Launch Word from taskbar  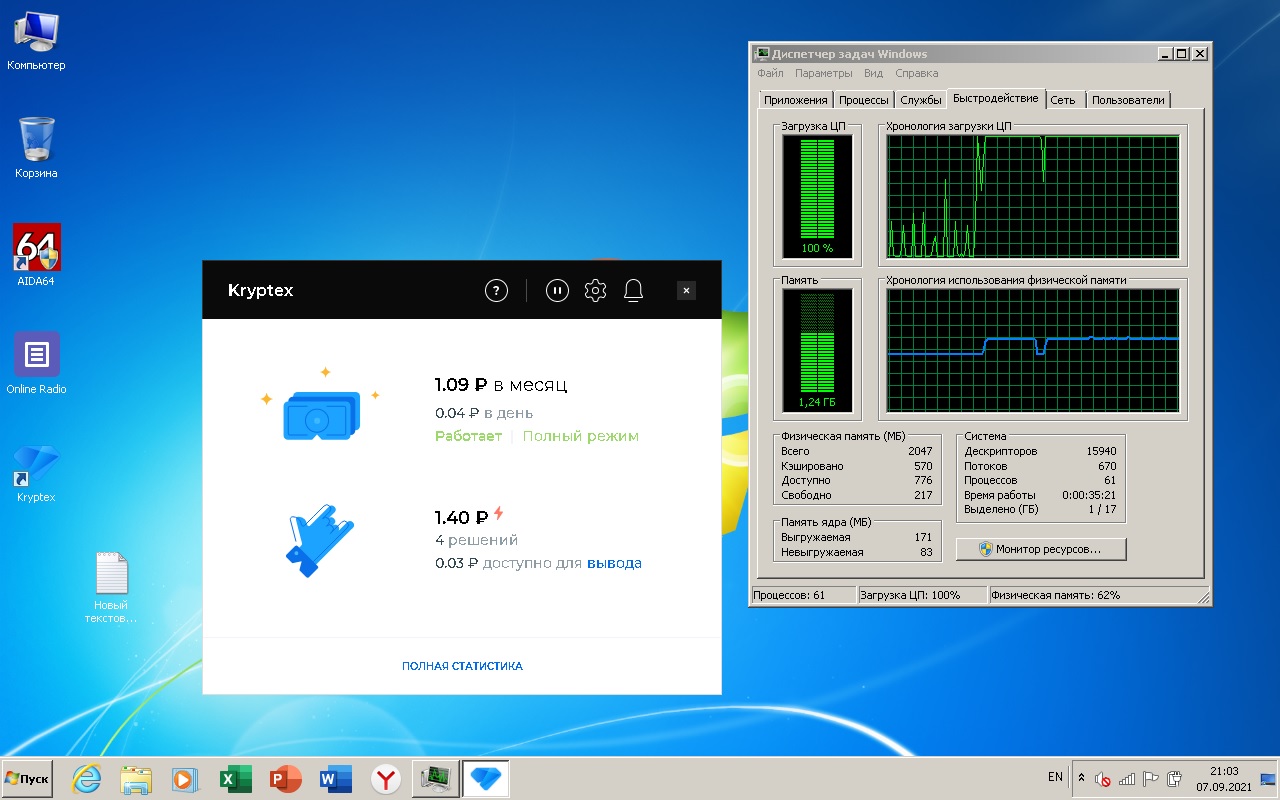tap(336, 778)
